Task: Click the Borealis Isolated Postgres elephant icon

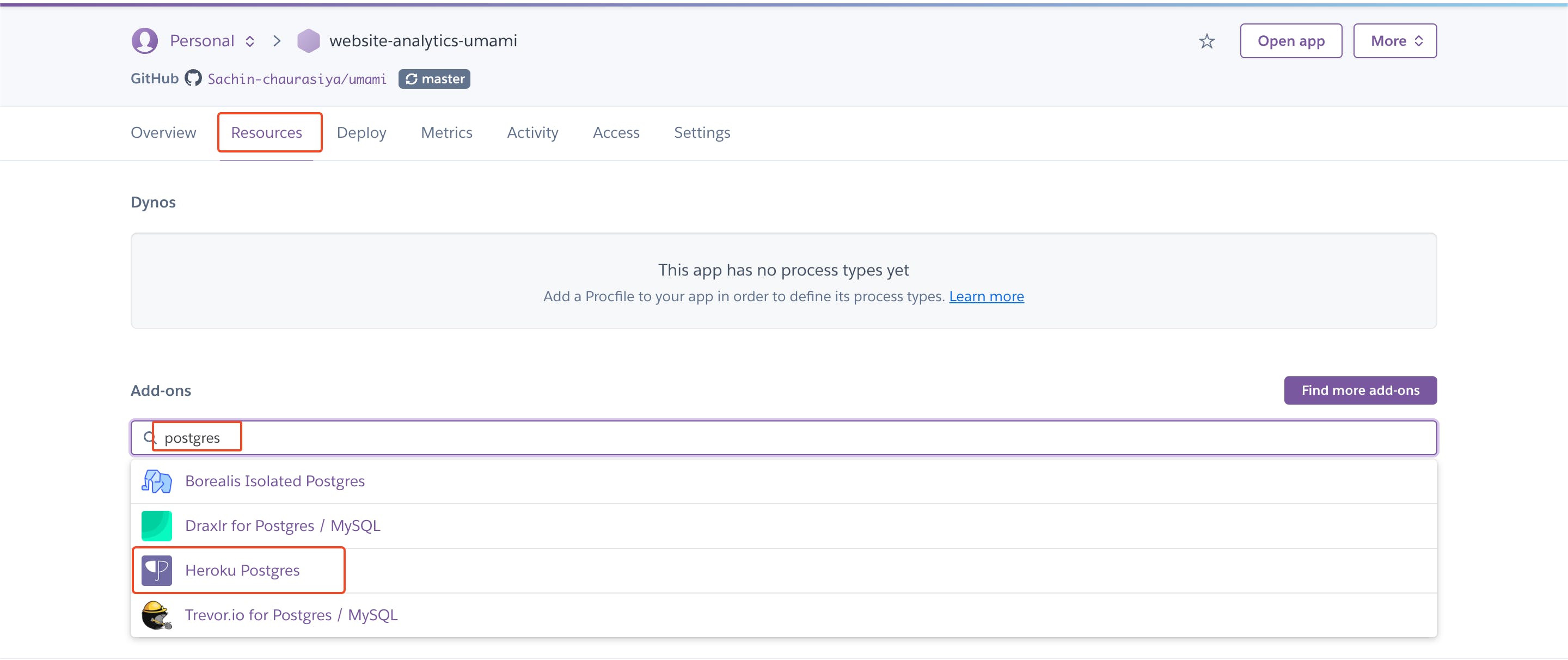Action: (156, 481)
